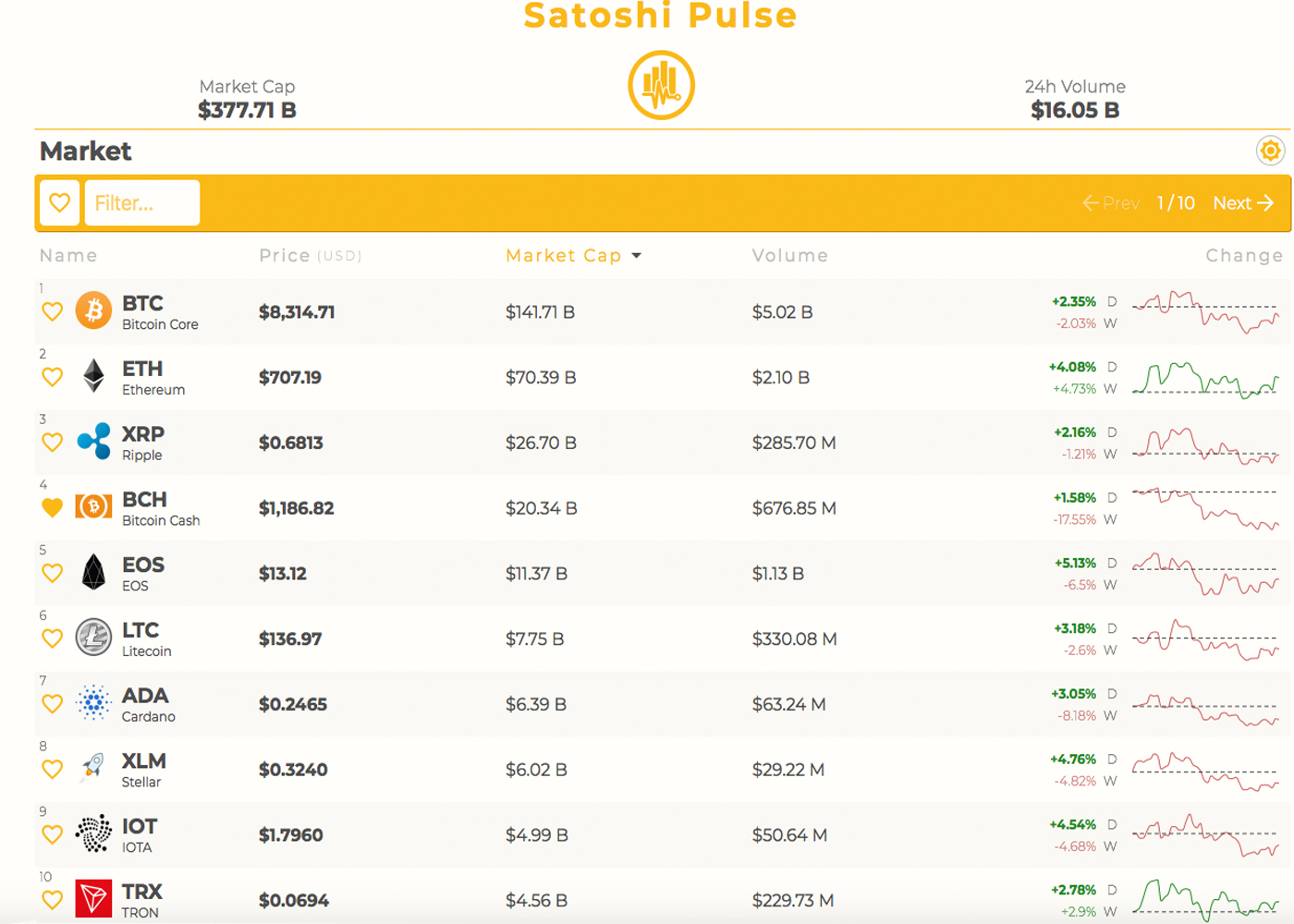This screenshot has width=1294, height=924.
Task: Click ETH market cap $70.39 B
Action: click(x=541, y=377)
